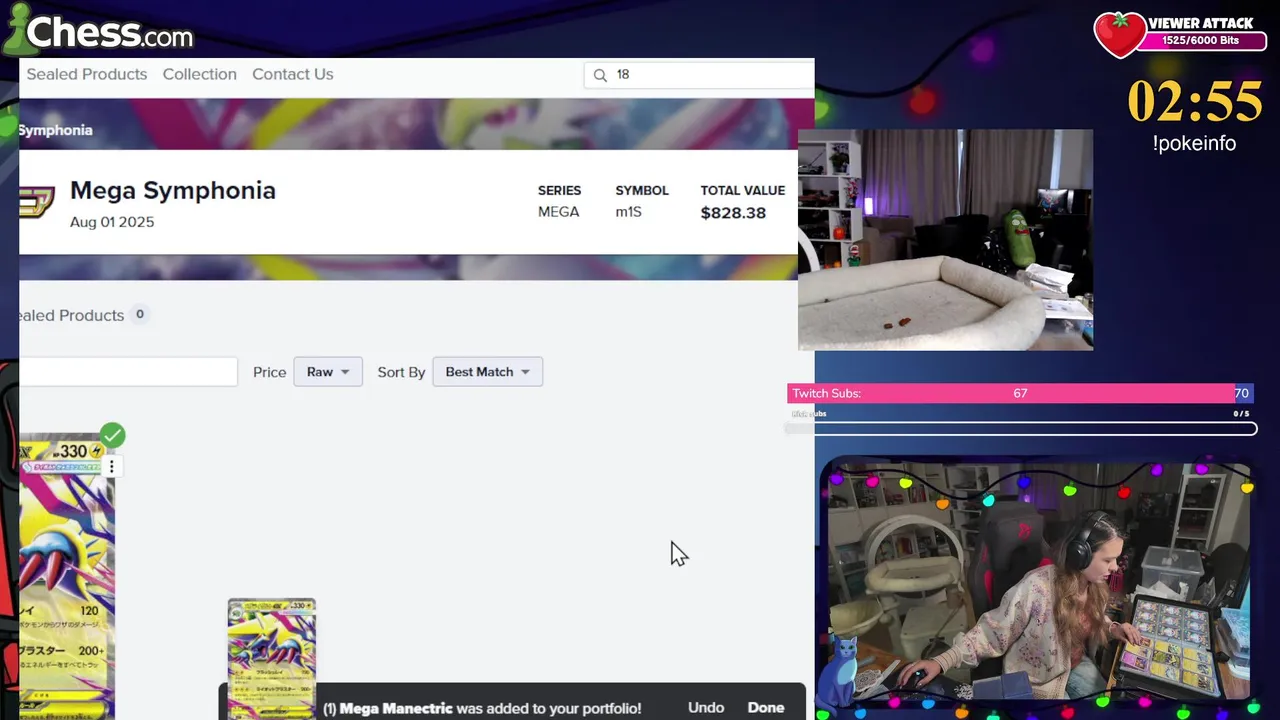Open the Sealed Products nav link

(x=87, y=74)
